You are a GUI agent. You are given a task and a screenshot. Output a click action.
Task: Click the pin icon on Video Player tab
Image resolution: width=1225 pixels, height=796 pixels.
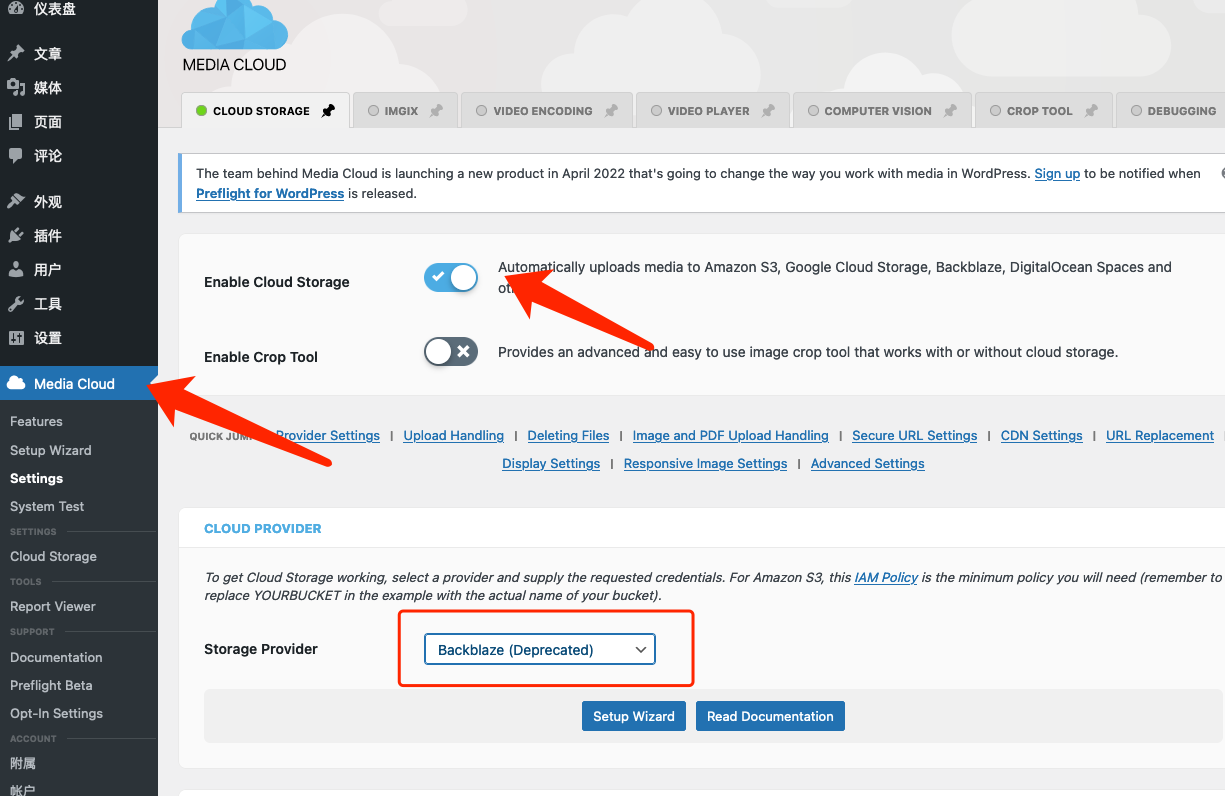[x=768, y=111]
